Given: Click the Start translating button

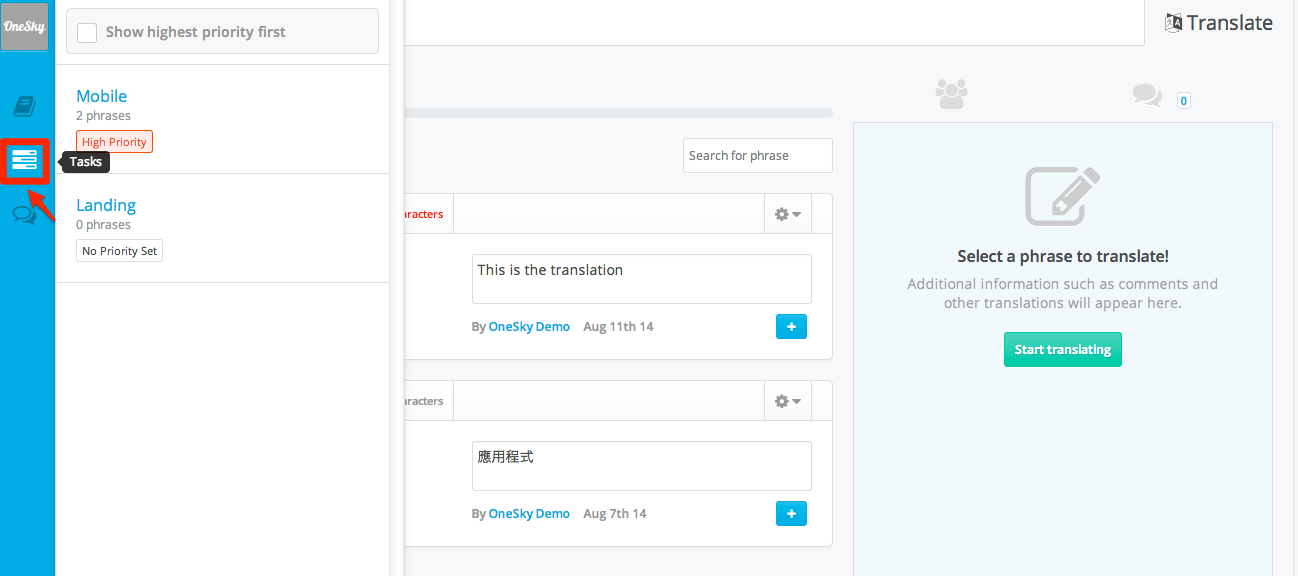Looking at the screenshot, I should click(x=1063, y=350).
